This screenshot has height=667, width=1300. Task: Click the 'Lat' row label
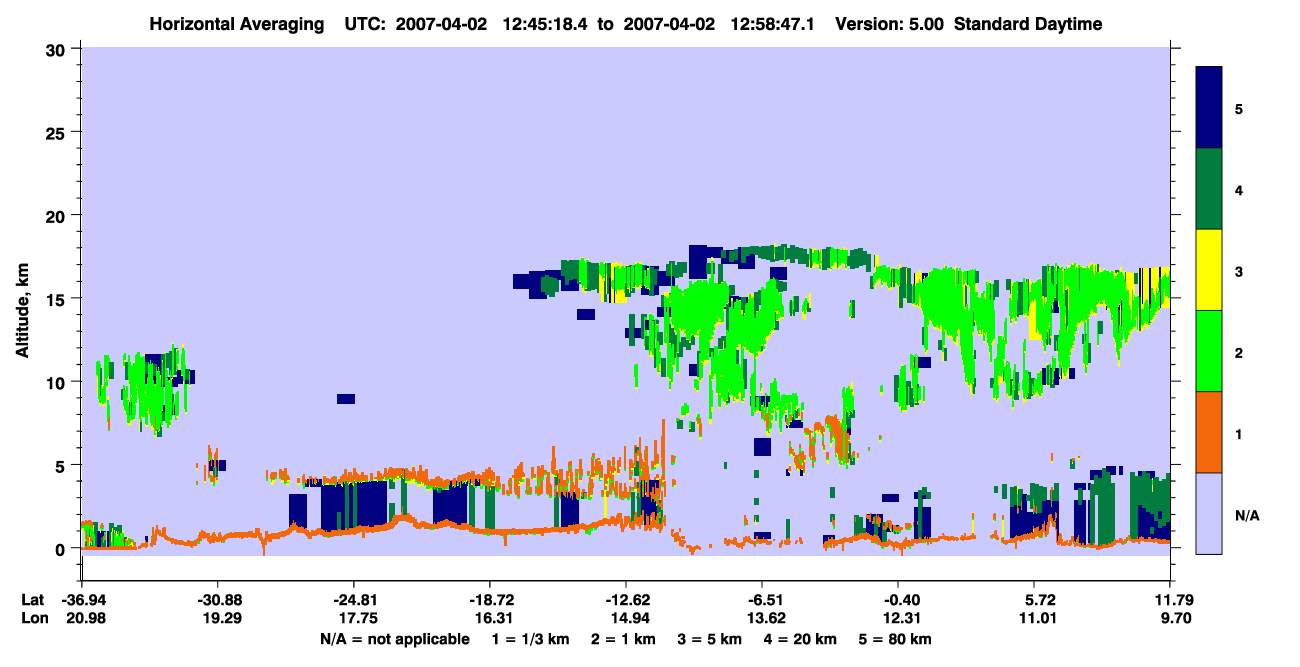[33, 600]
